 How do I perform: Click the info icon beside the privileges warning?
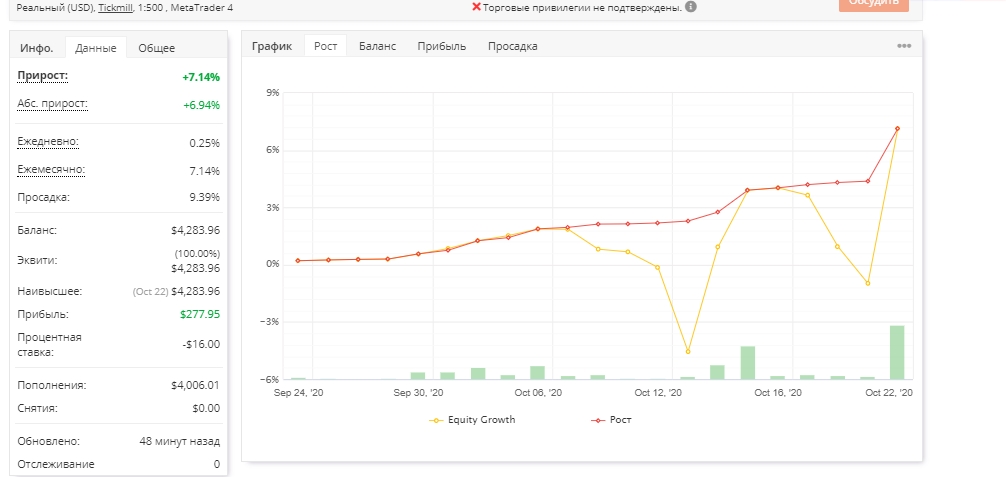(690, 7)
